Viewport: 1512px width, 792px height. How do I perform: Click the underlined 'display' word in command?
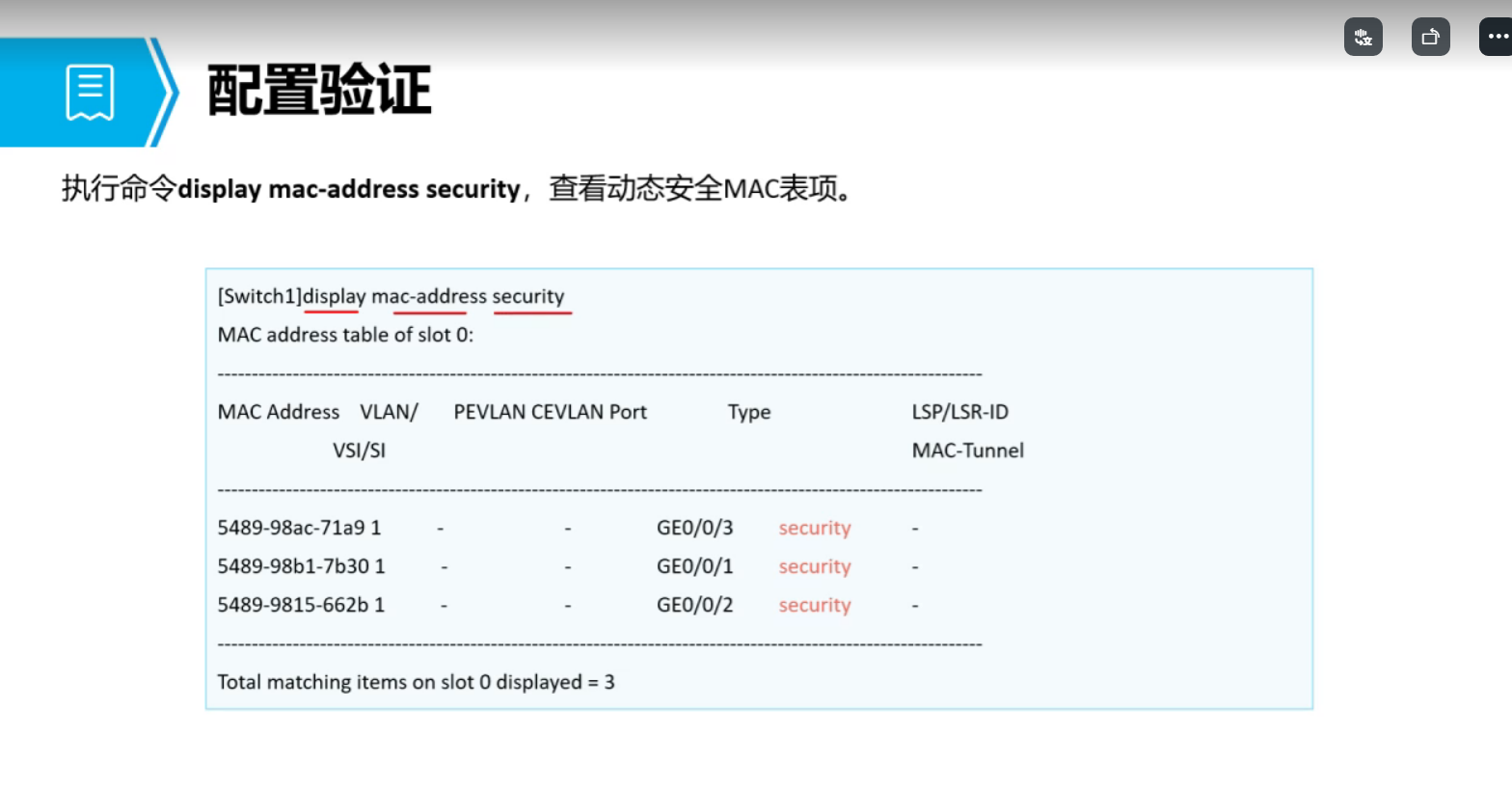click(x=334, y=296)
